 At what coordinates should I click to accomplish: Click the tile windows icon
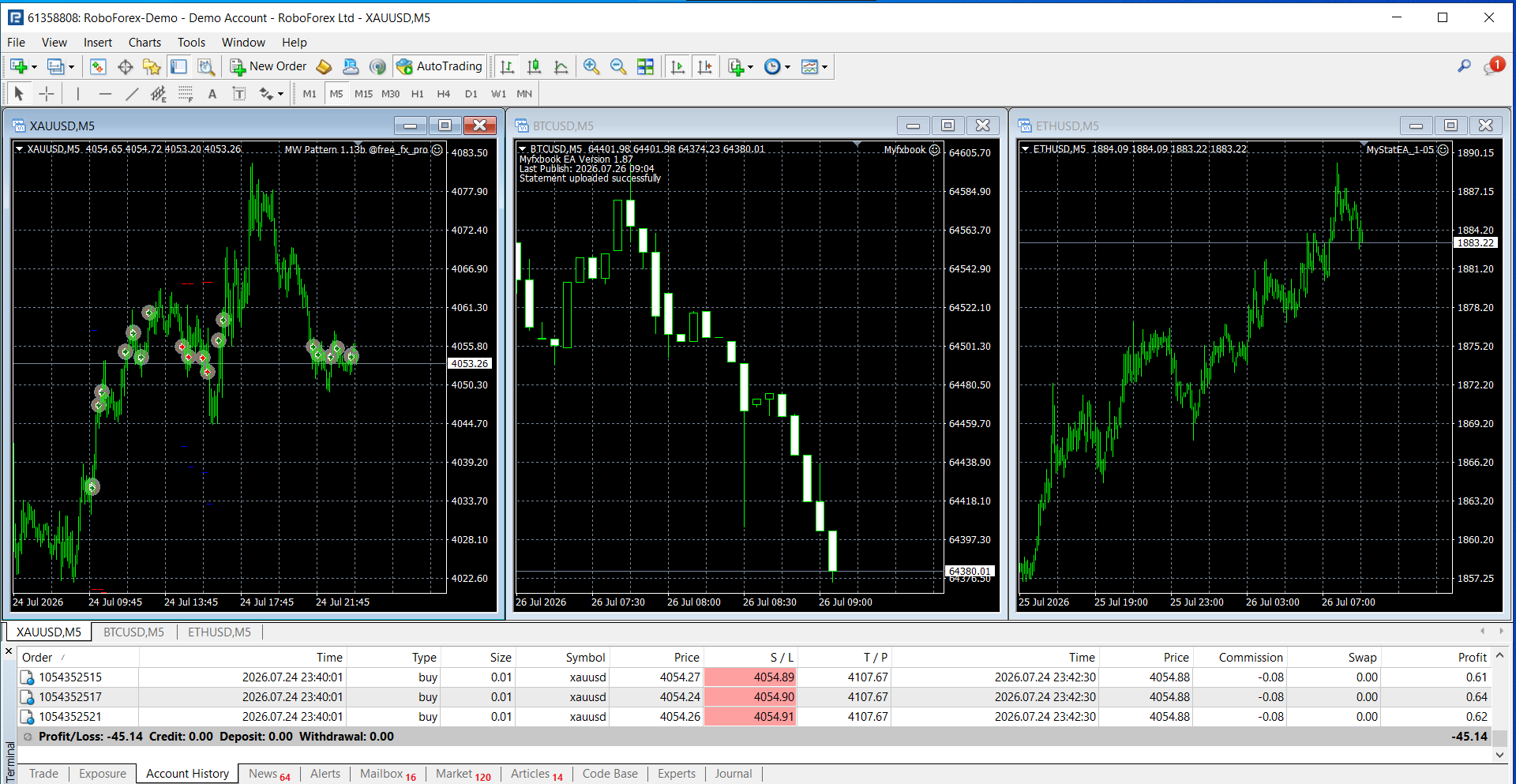click(x=645, y=66)
